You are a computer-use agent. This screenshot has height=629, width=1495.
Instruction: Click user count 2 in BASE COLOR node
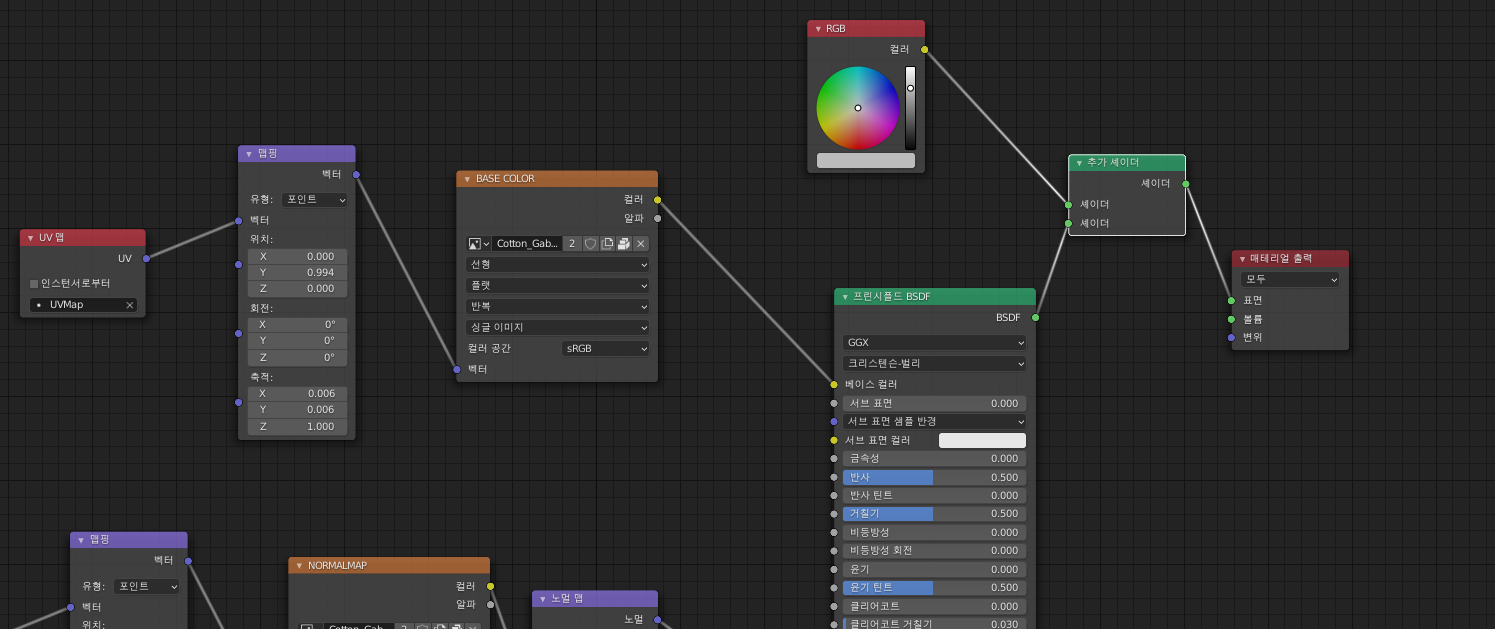[x=572, y=243]
